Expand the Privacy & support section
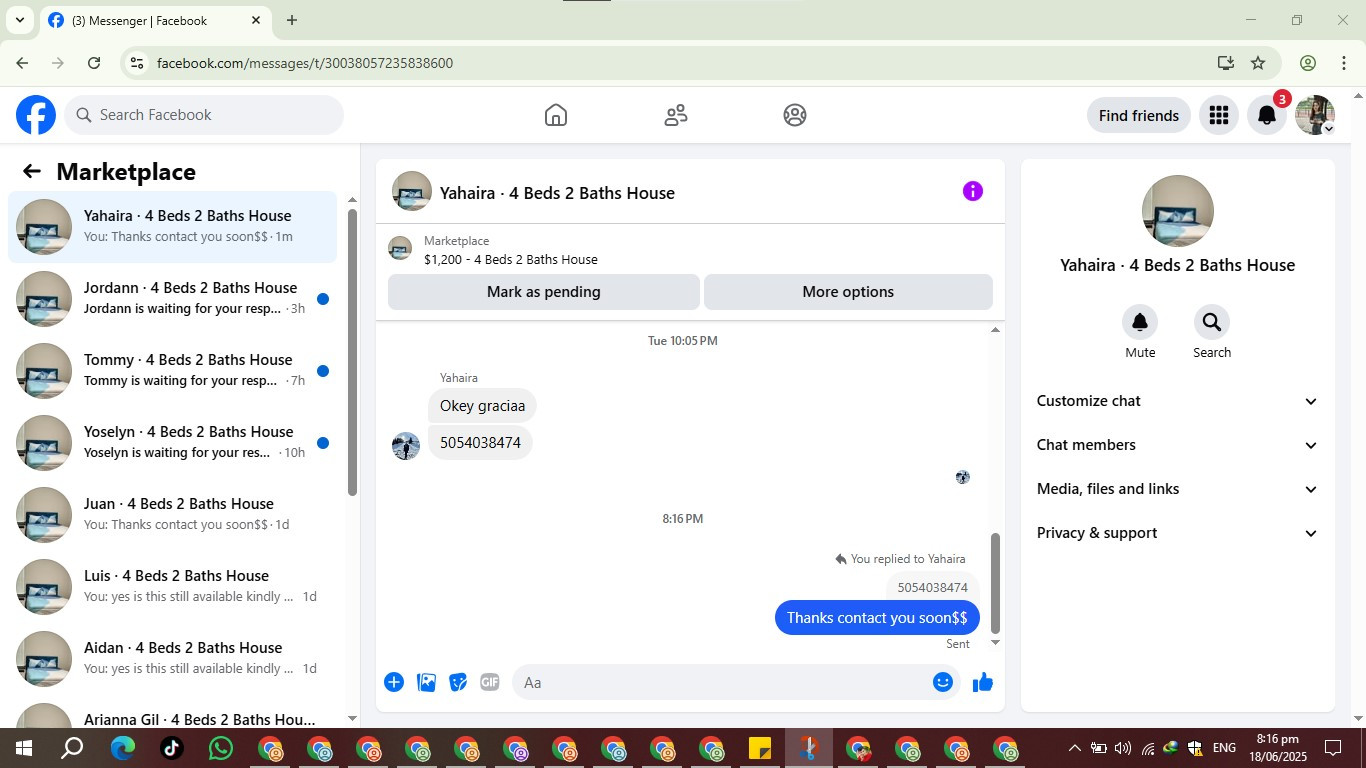The width and height of the screenshot is (1366, 768). click(1178, 533)
